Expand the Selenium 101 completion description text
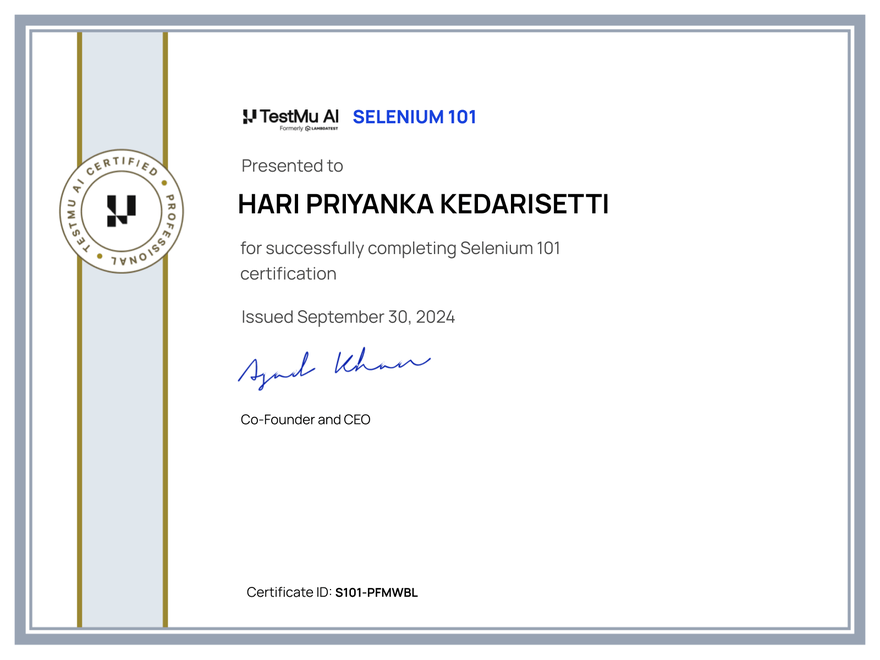 [x=400, y=260]
